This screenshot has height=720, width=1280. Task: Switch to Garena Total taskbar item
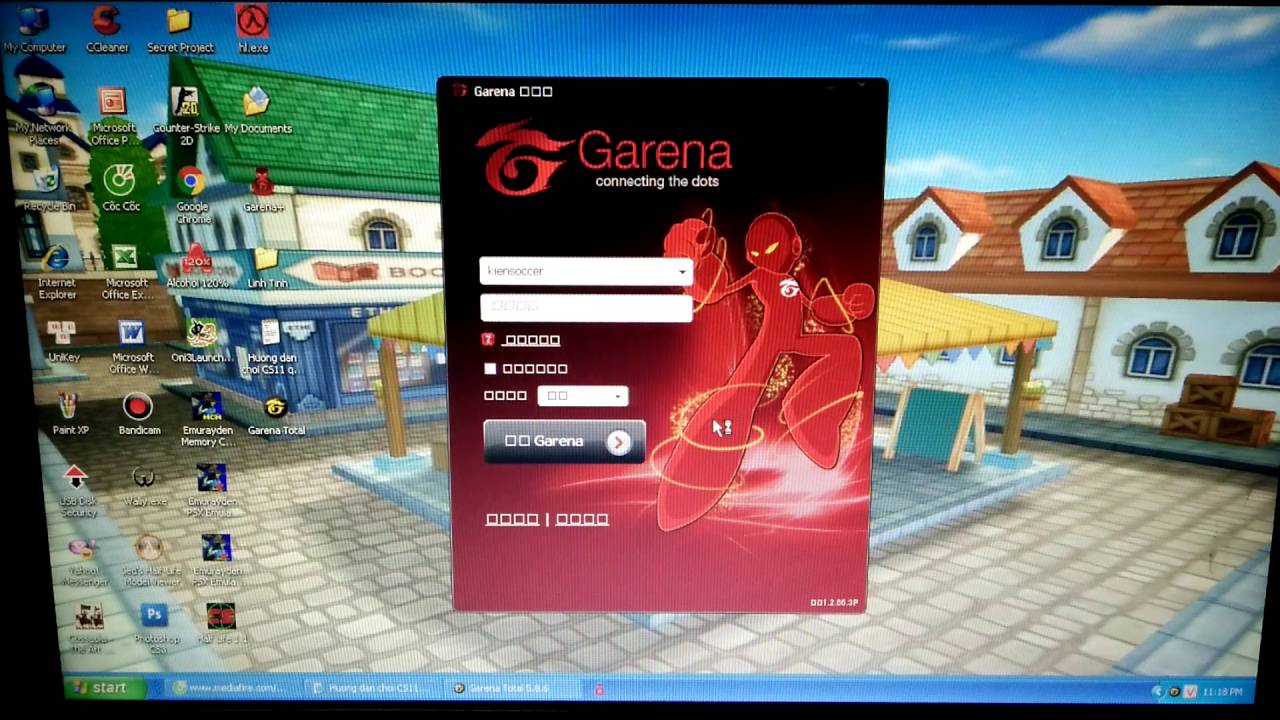point(513,688)
